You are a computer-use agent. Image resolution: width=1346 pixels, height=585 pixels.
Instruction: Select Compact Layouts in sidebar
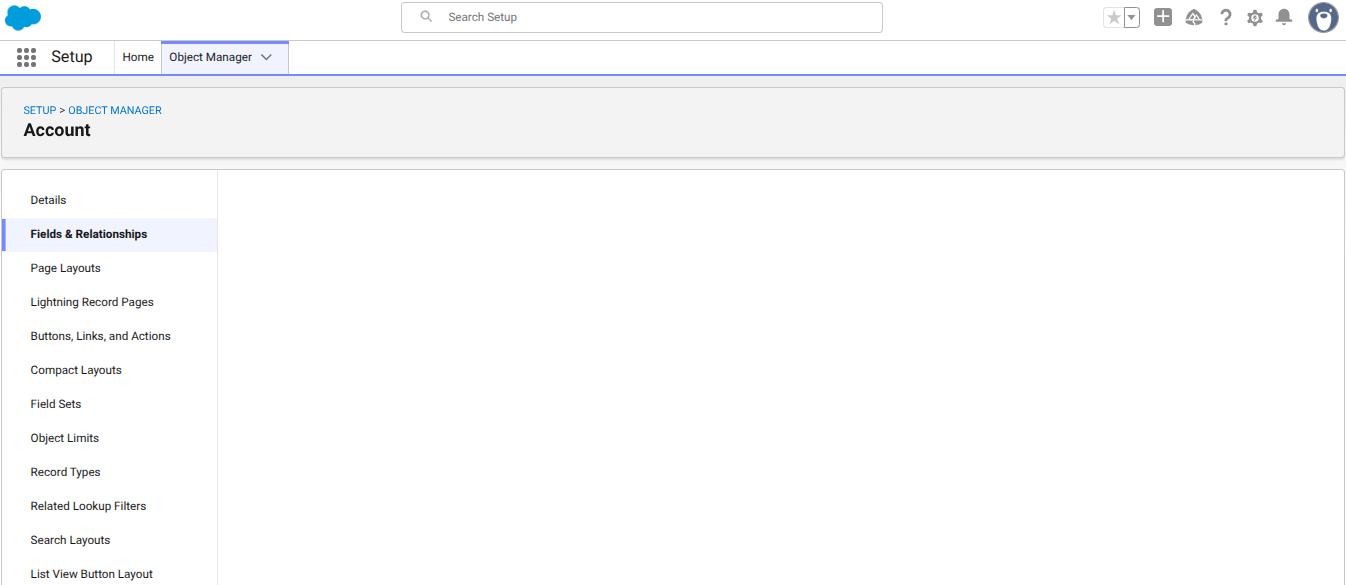tap(110, 370)
